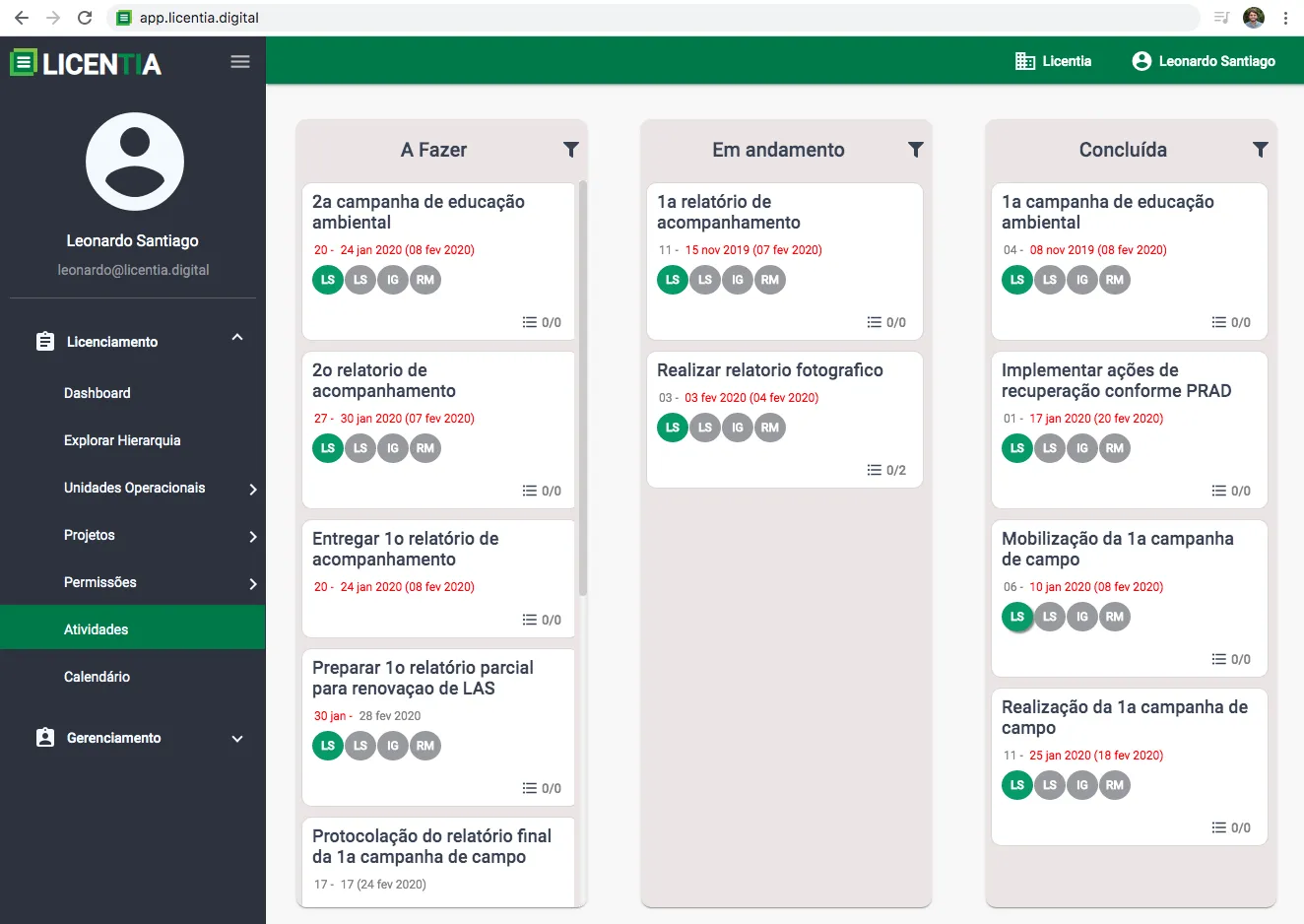This screenshot has height=924, width=1304.
Task: Filter the A Fazer column
Action: point(570,150)
